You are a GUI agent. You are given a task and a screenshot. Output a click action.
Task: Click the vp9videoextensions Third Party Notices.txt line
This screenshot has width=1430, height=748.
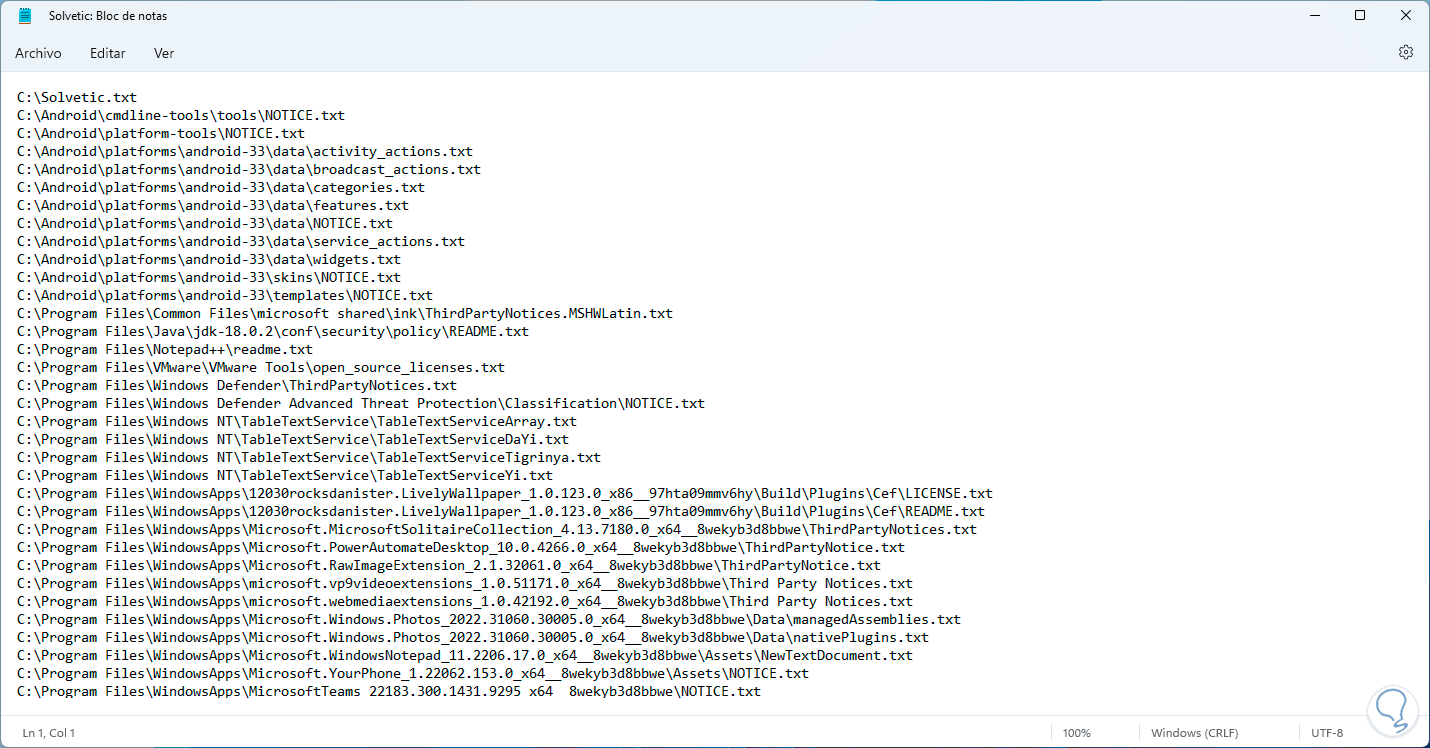click(465, 584)
